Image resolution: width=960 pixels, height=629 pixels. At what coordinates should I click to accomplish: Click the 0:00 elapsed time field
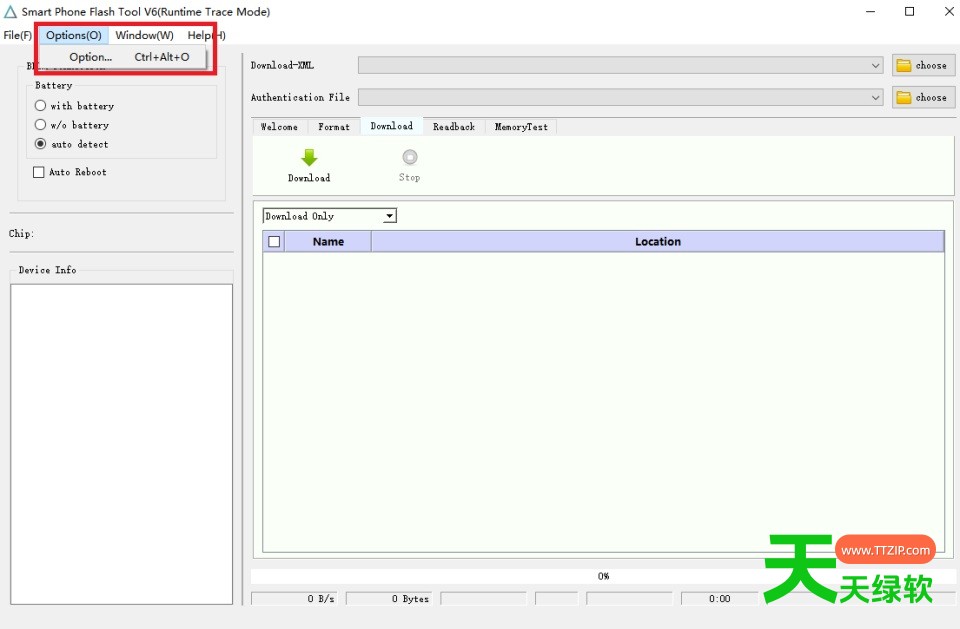click(x=719, y=598)
